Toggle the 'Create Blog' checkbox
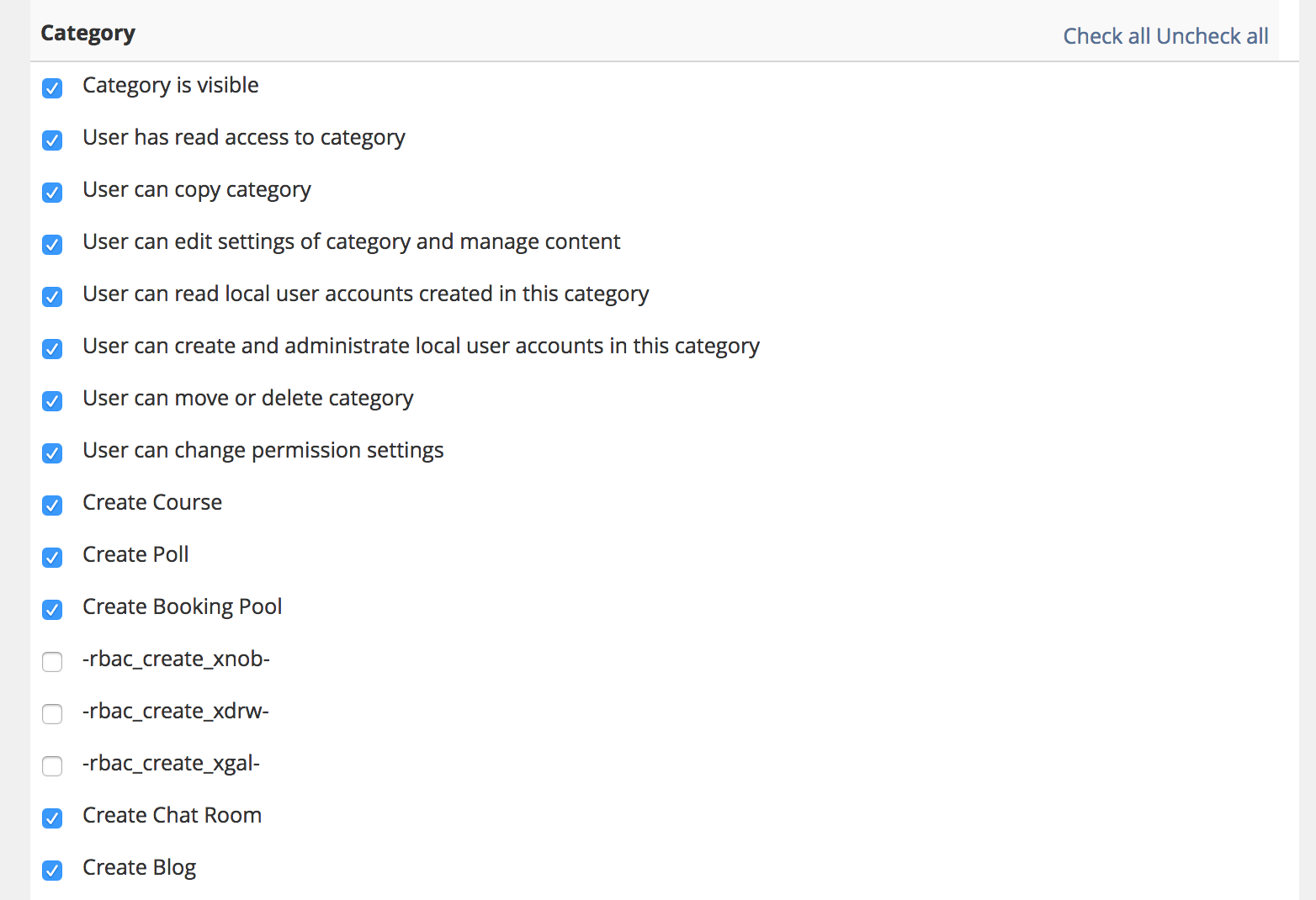 tap(52, 870)
